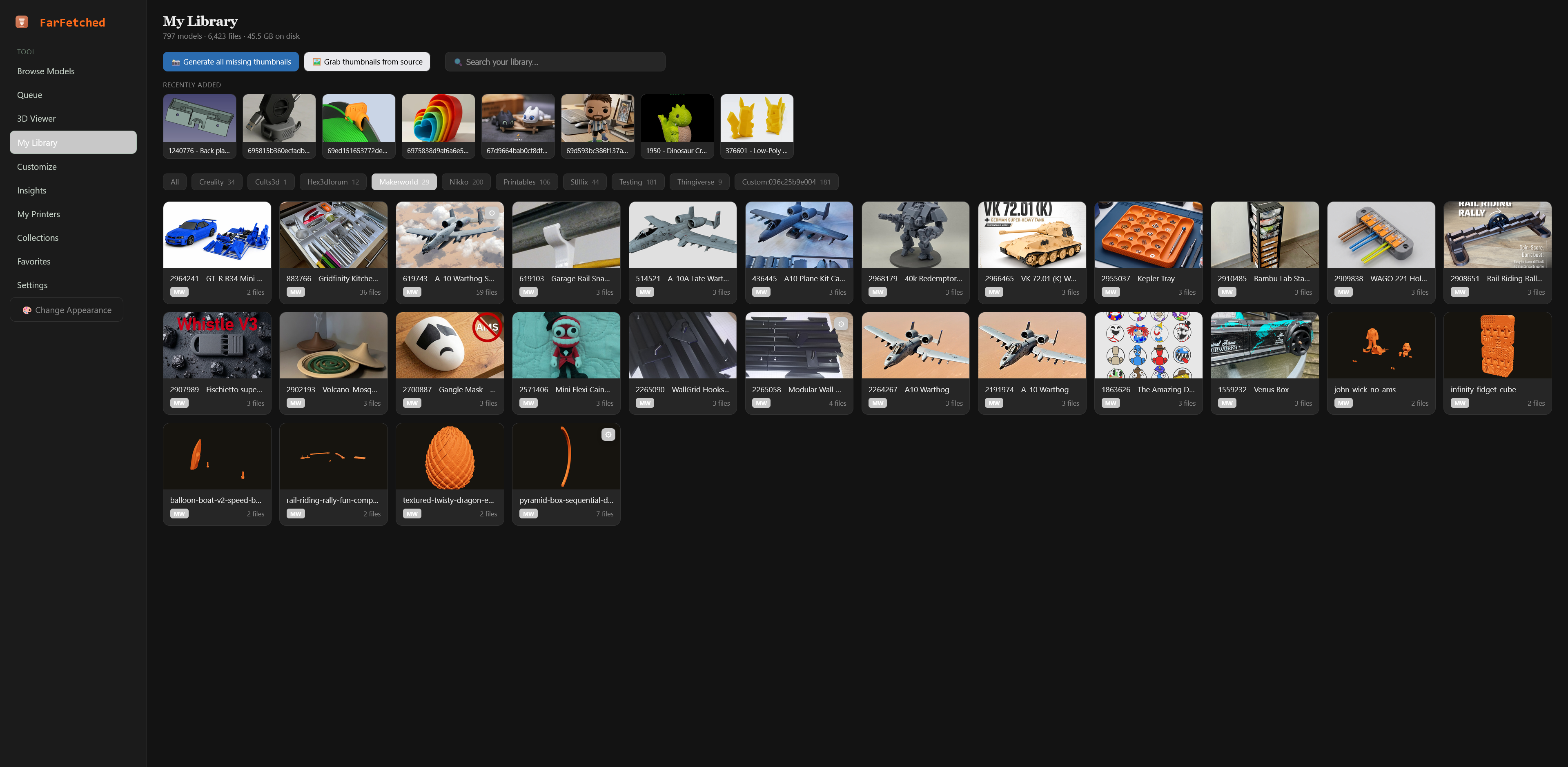Filter library by Creality source
The width and height of the screenshot is (1568, 767).
pyautogui.click(x=217, y=182)
